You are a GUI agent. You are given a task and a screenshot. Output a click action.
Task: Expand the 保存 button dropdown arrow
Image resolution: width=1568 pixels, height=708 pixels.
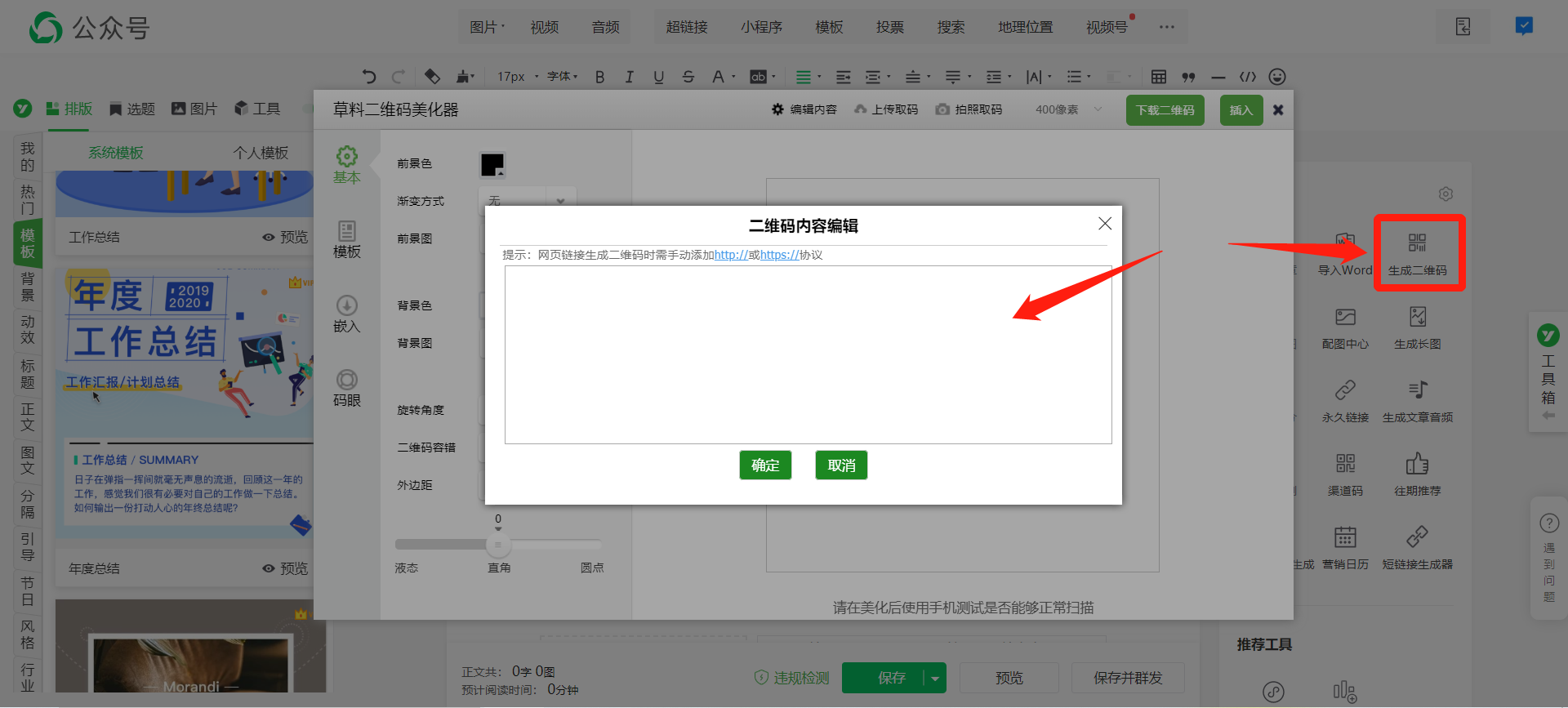coord(935,678)
